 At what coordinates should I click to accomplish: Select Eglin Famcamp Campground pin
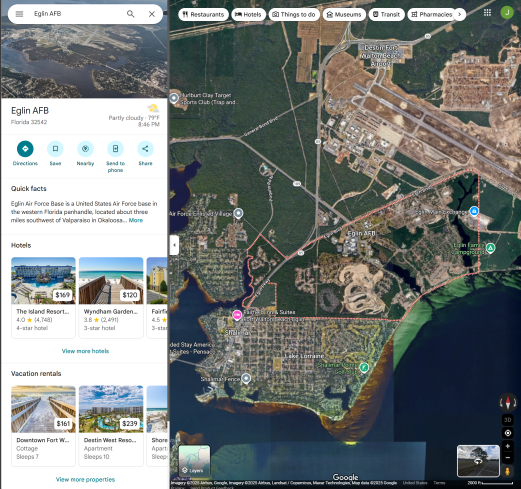click(x=490, y=248)
